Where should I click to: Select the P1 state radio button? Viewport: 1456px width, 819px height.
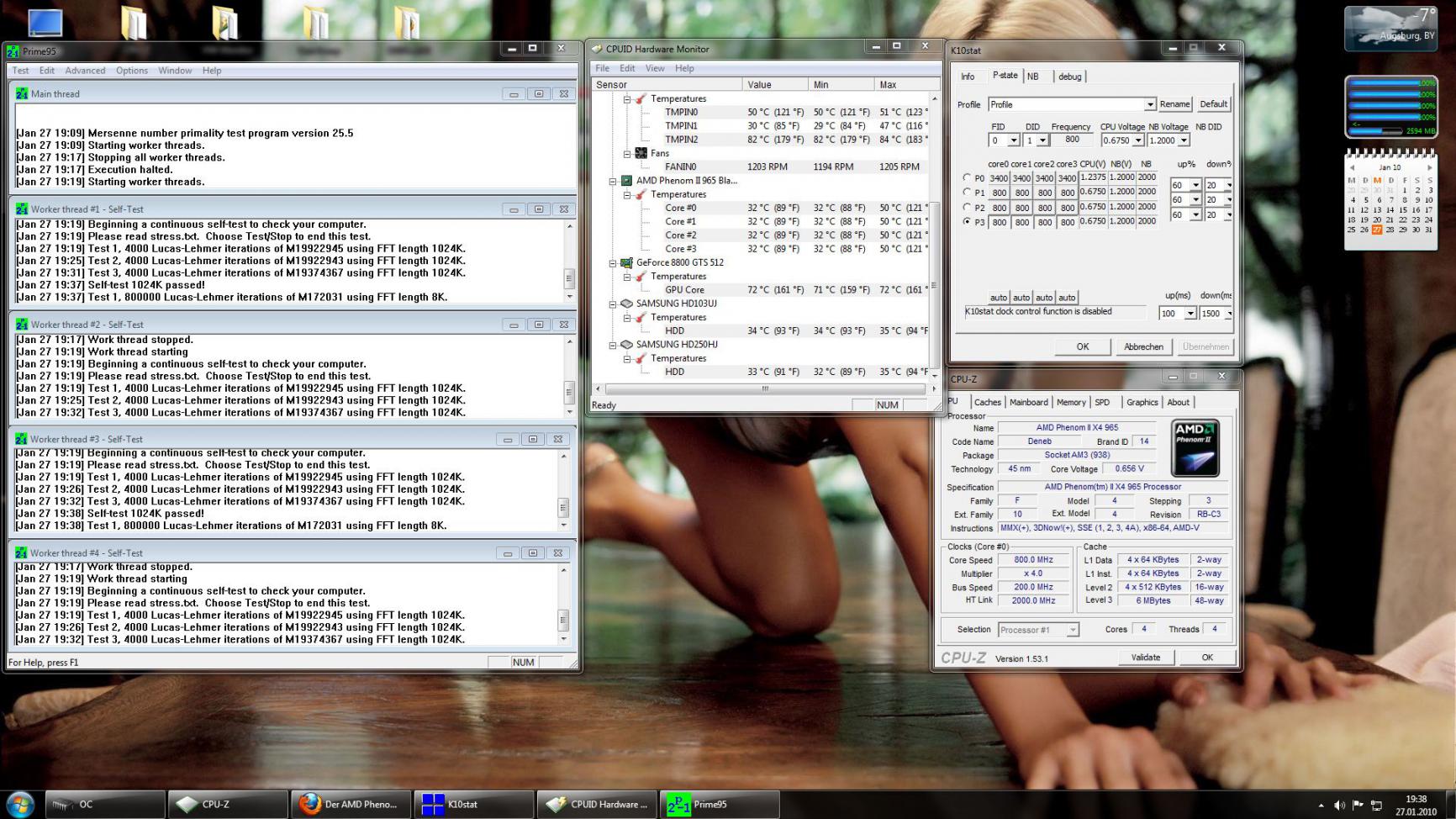coord(967,193)
